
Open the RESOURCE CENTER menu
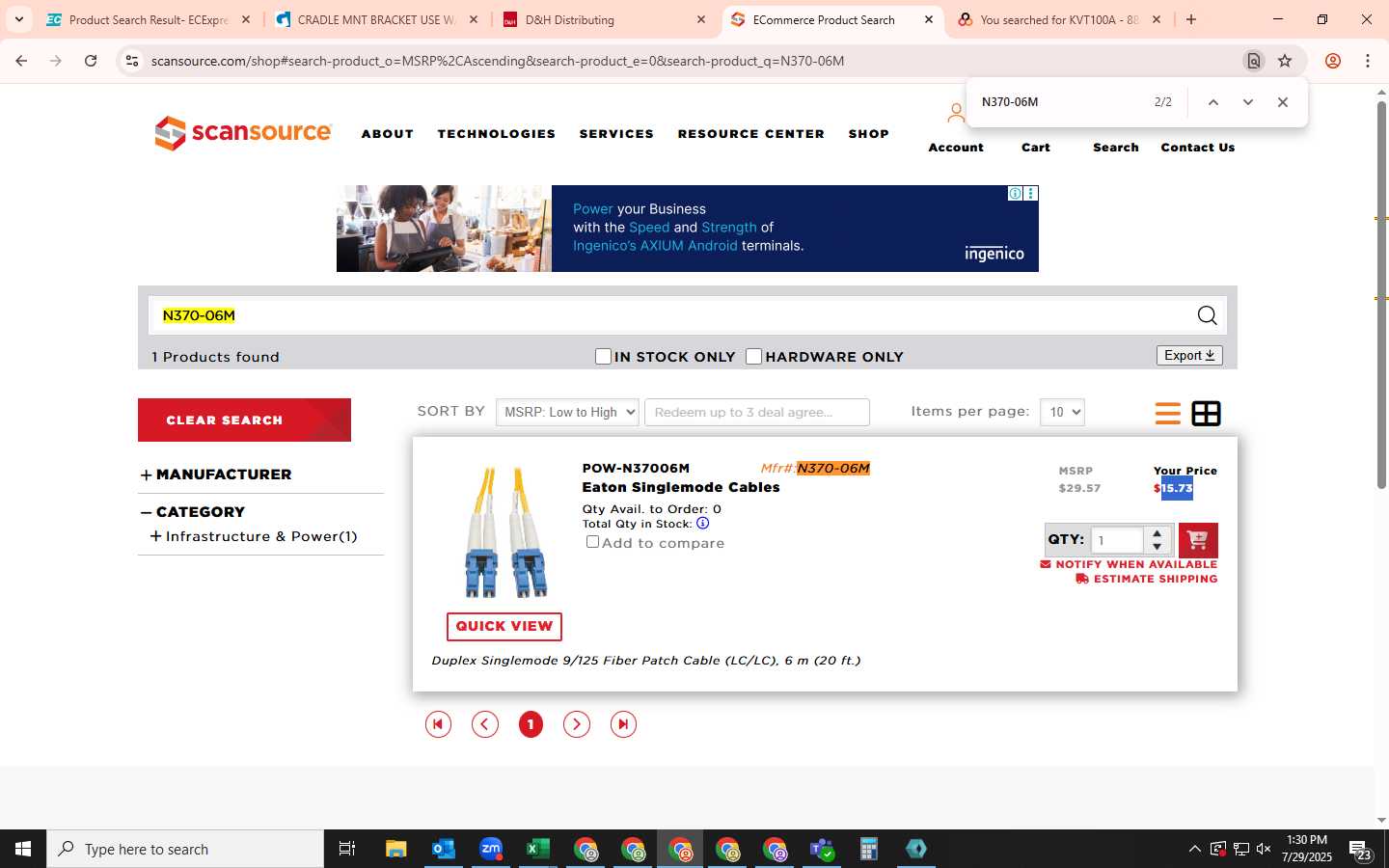751,134
